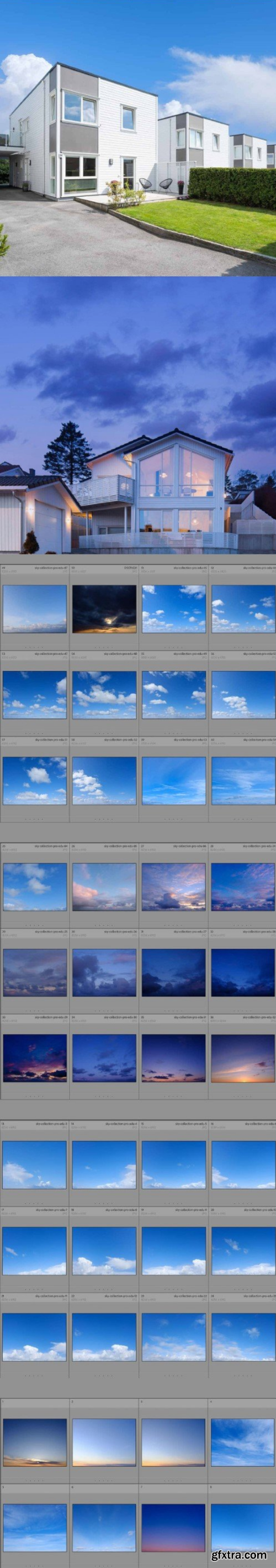The height and width of the screenshot is (1568, 276).
Task: Select sky thumbnail in cell 19
Action: [x=173, y=1251]
